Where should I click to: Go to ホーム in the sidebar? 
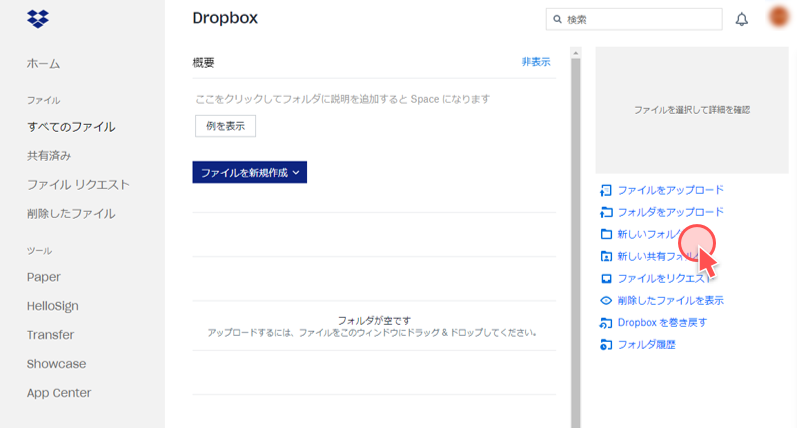[x=43, y=64]
